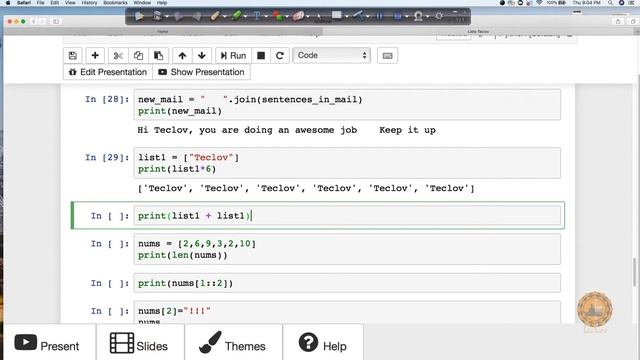Open text tool options dropdown arrow

coord(266,17)
